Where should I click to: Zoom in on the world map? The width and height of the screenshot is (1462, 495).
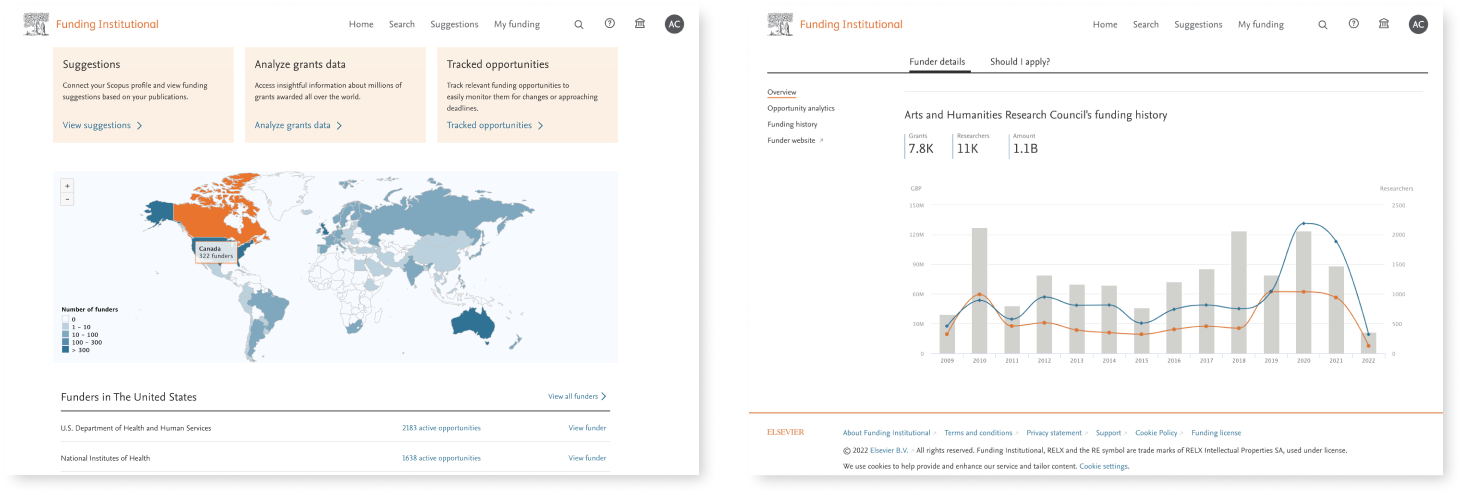67,186
